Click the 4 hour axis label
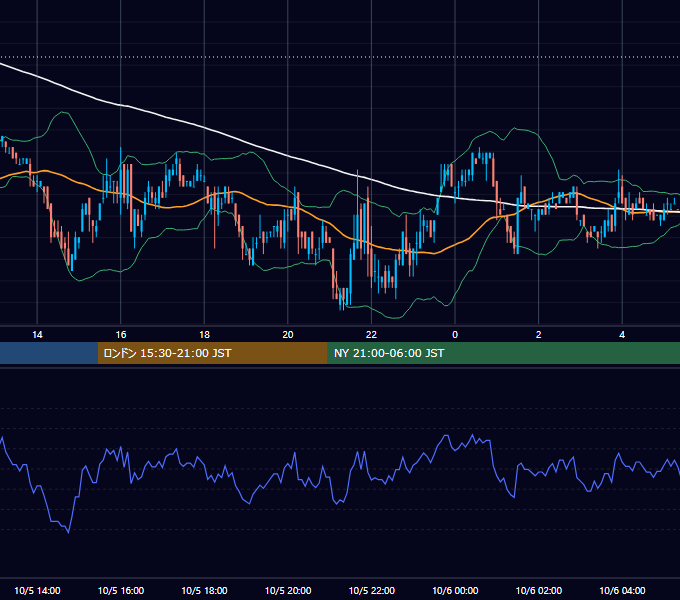 (622, 335)
